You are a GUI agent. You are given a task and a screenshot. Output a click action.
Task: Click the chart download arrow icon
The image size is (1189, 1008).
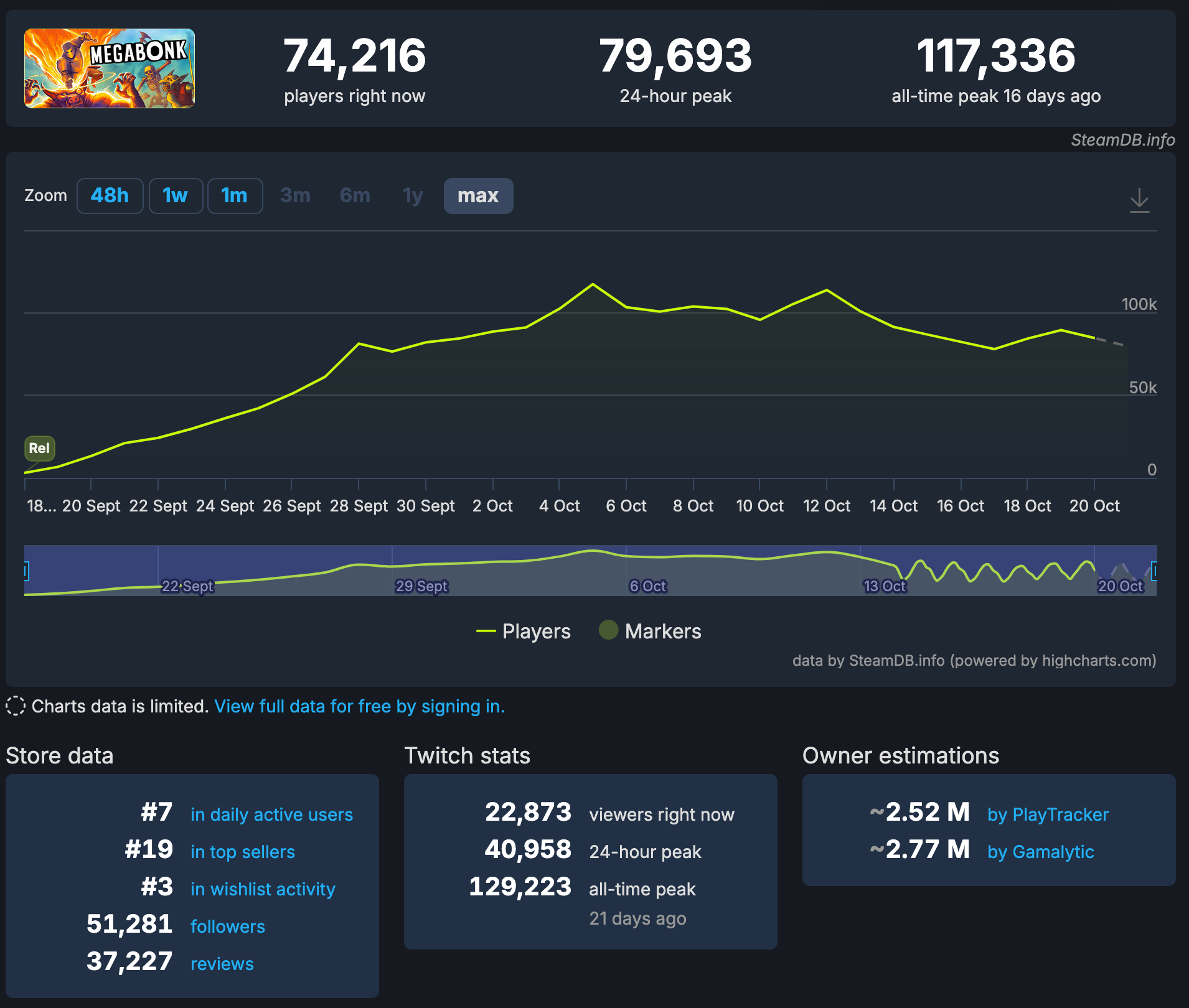(1139, 200)
